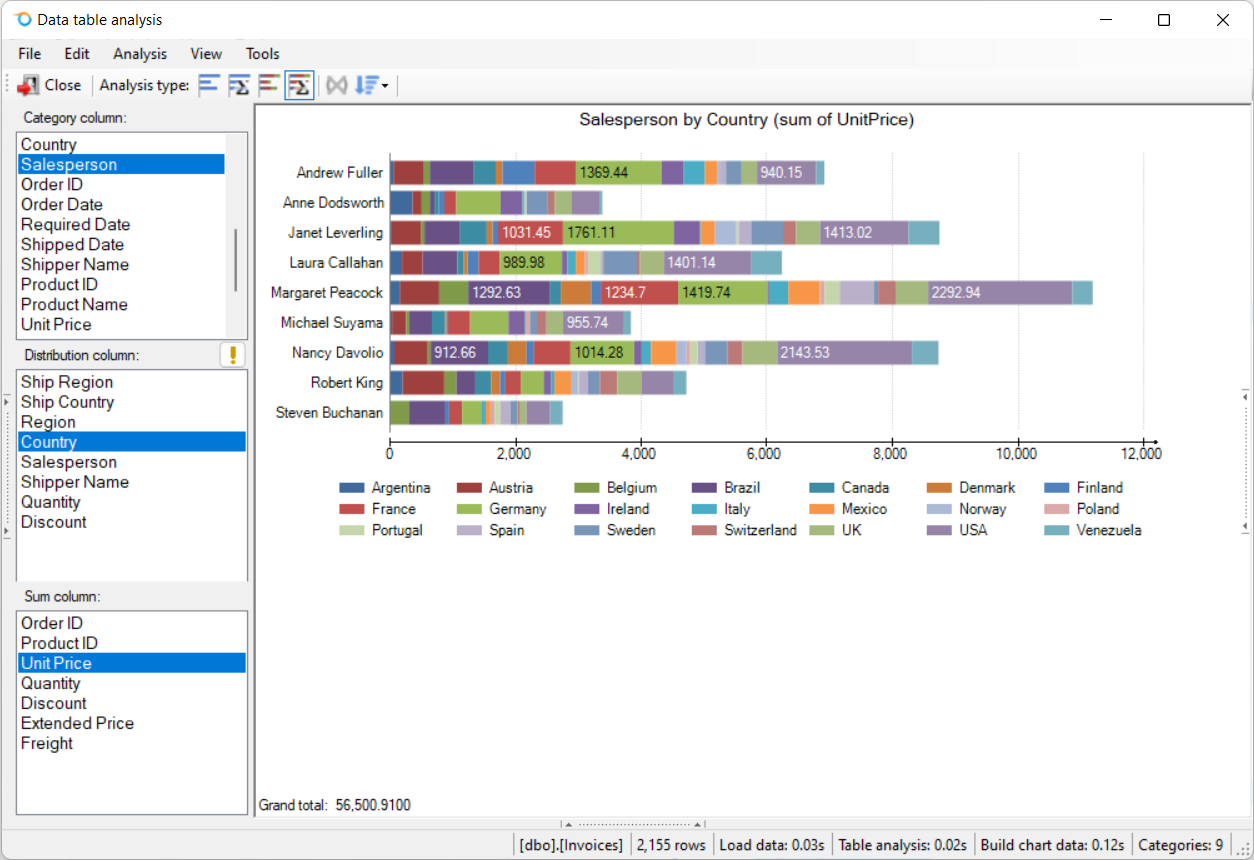
Task: Select the multicolor bars analysis type without sigma
Action: pos(268,85)
